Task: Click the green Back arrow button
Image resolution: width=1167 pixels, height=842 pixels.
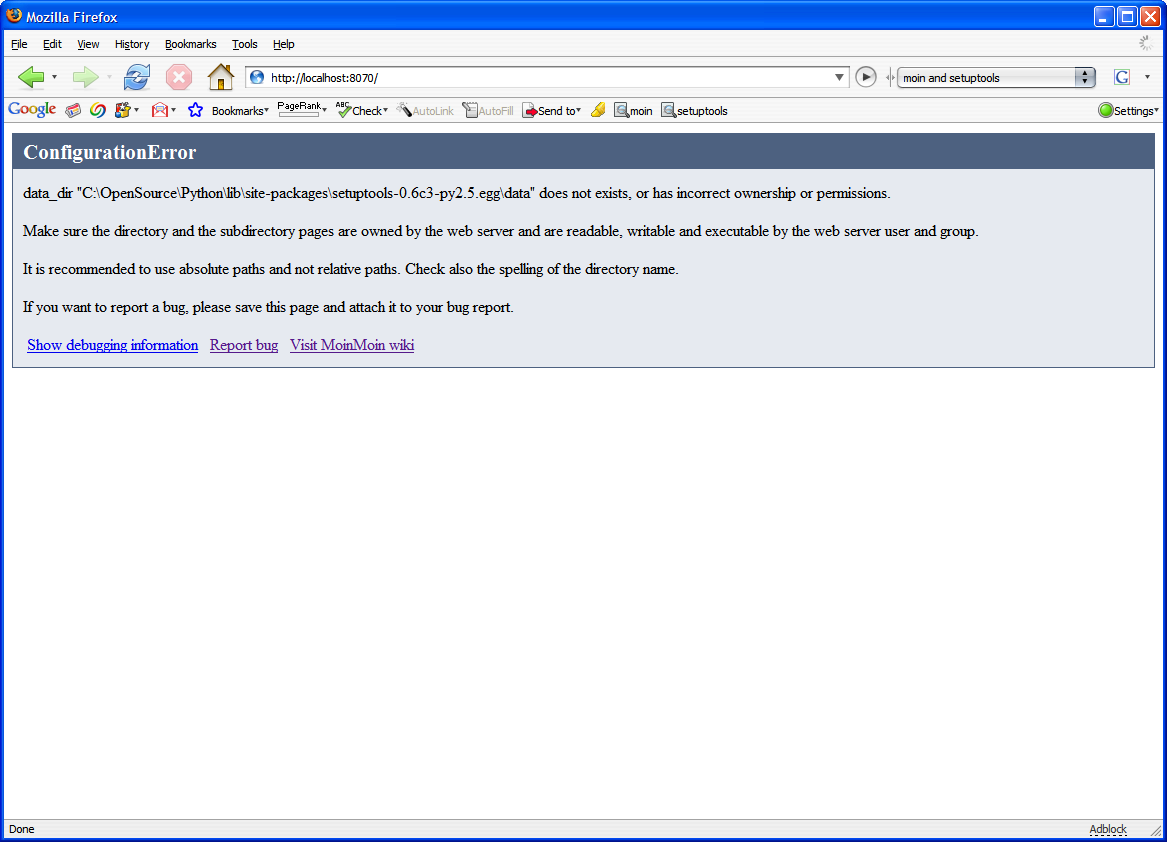Action: pyautogui.click(x=31, y=77)
